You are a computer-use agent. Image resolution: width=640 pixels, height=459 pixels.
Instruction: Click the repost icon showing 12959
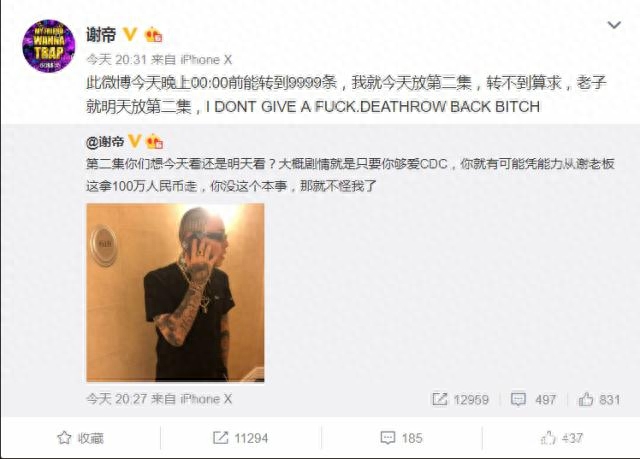point(440,399)
